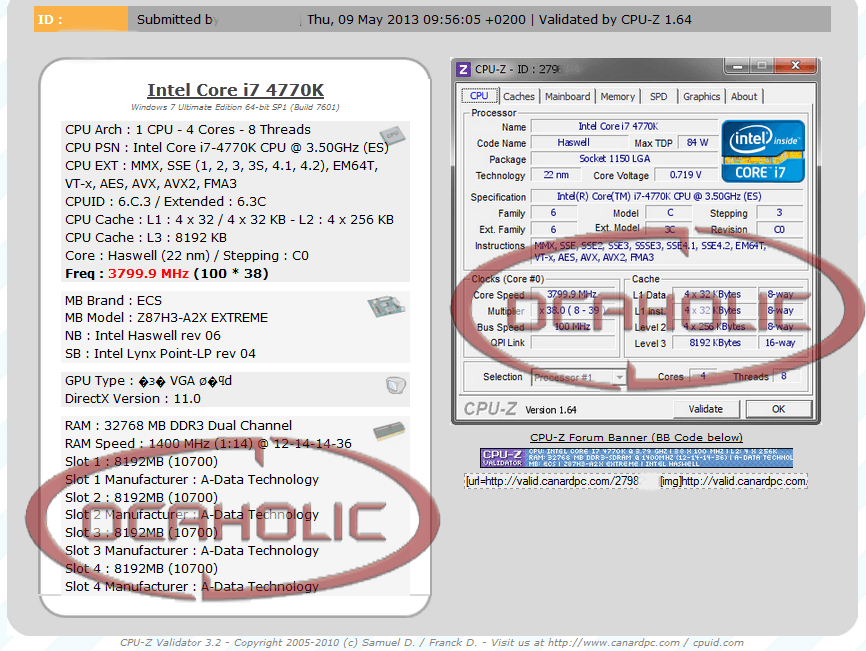The height and width of the screenshot is (651, 866).
Task: Click the submission date in the header bar
Action: click(x=416, y=19)
